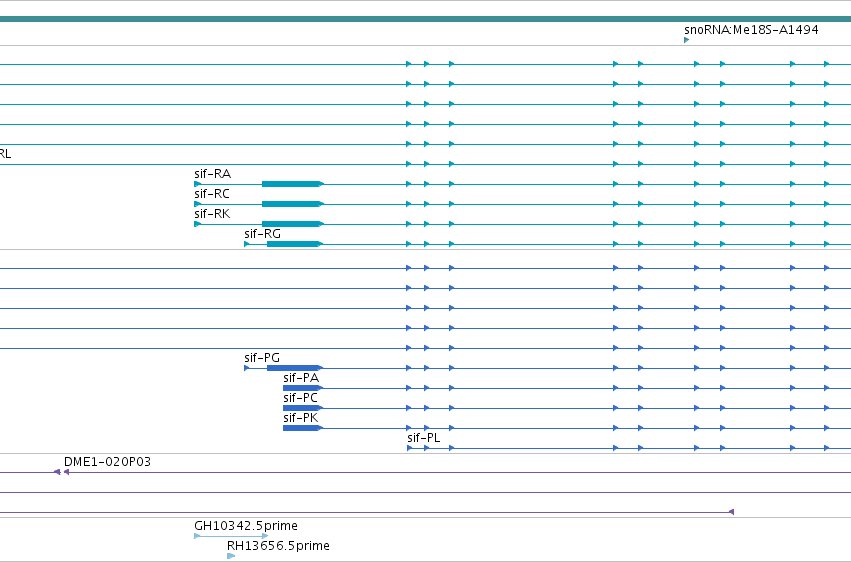This screenshot has height=562, width=851.
Task: Click the sif-PG start arrow glyph
Action: tap(247, 368)
